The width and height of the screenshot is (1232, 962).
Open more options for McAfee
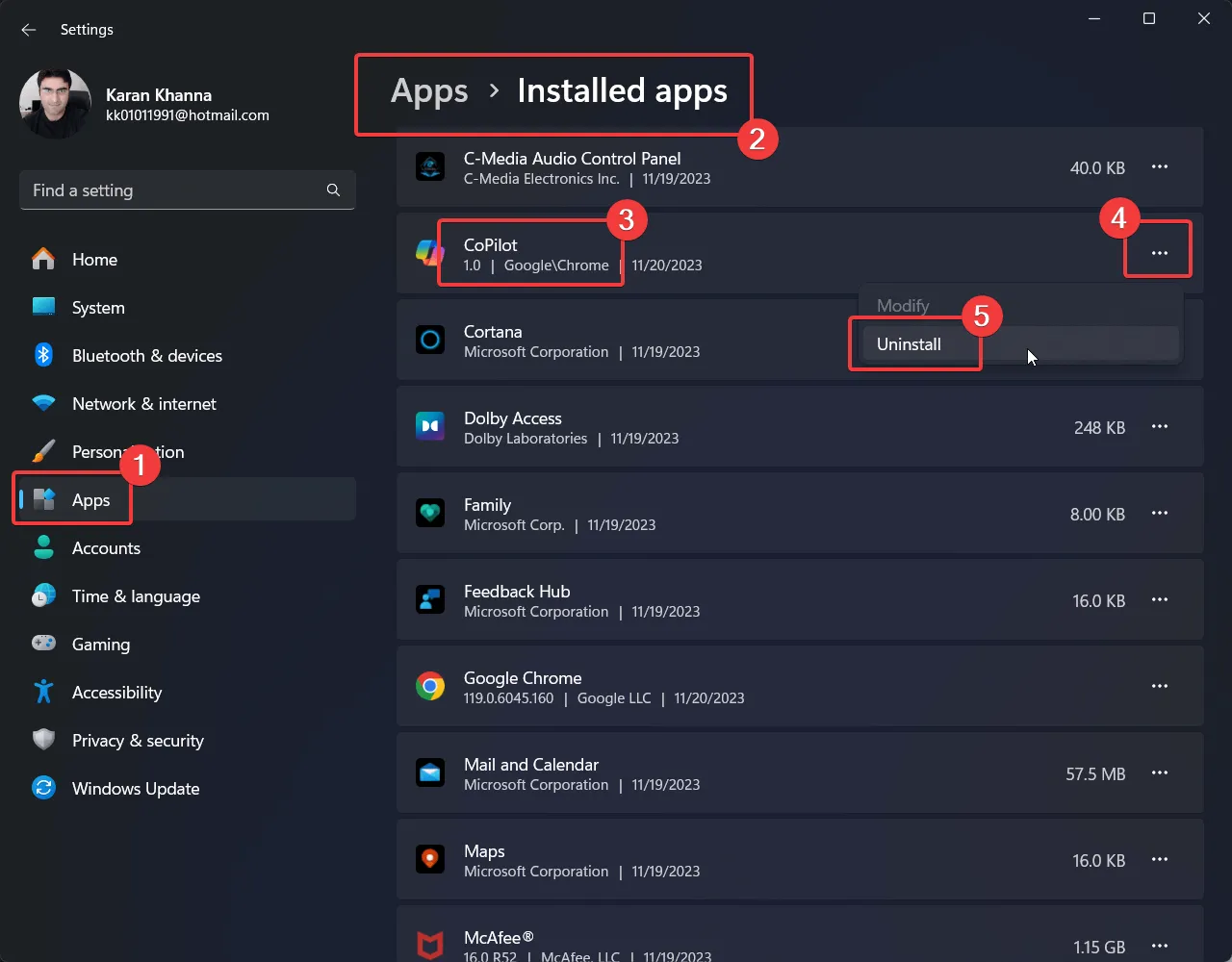point(1160,947)
